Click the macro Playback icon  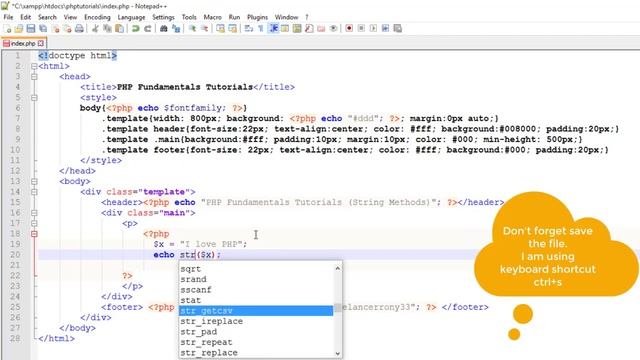(x=373, y=29)
